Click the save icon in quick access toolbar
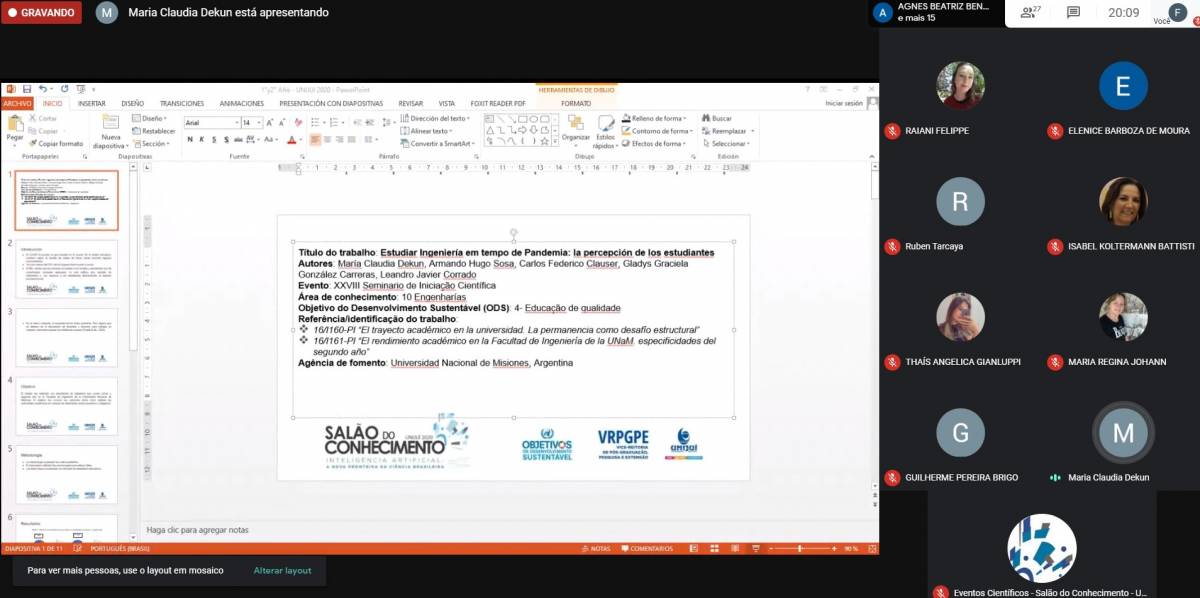Image resolution: width=1200 pixels, height=598 pixels. (x=24, y=89)
